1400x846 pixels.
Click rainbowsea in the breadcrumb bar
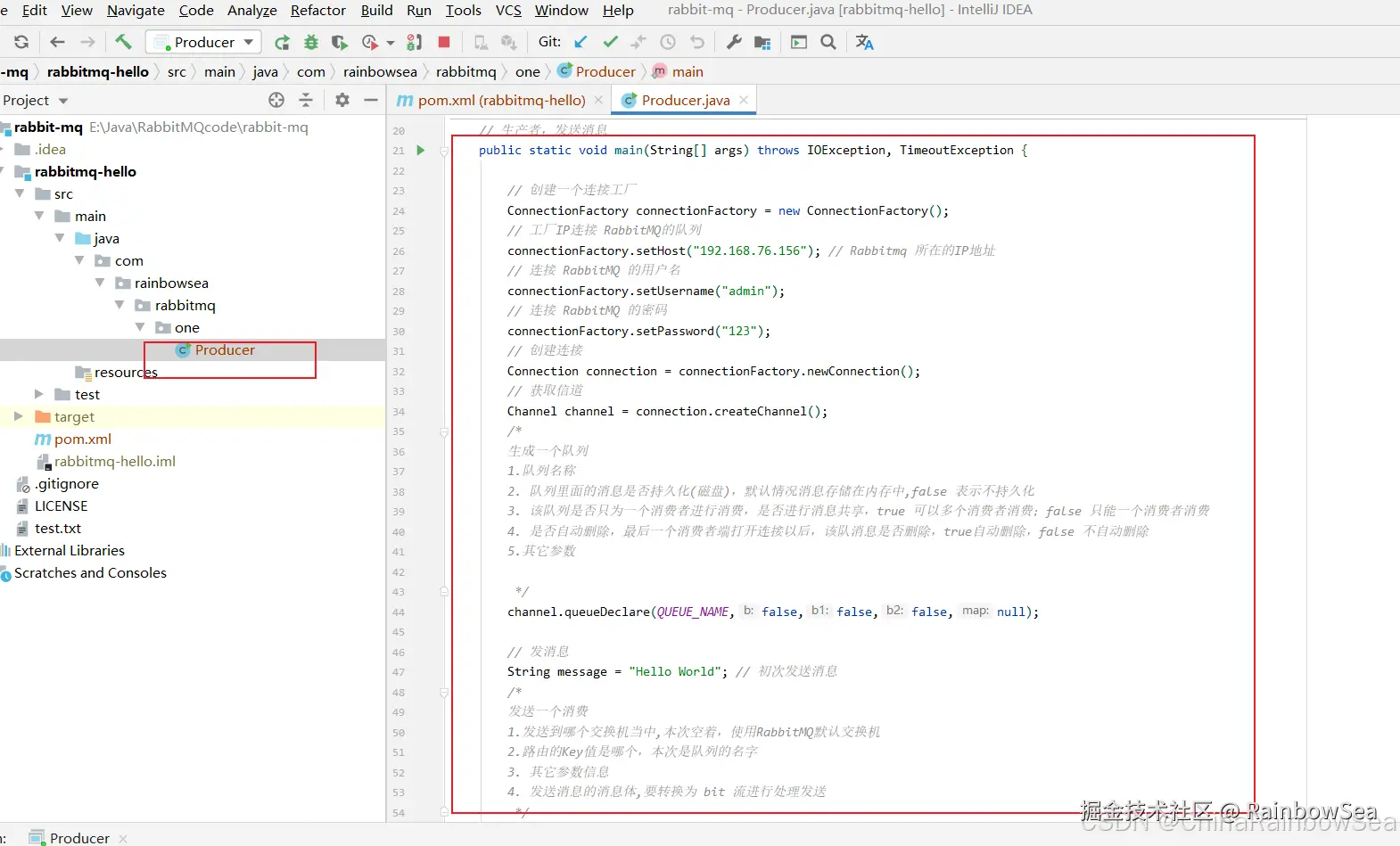point(380,71)
